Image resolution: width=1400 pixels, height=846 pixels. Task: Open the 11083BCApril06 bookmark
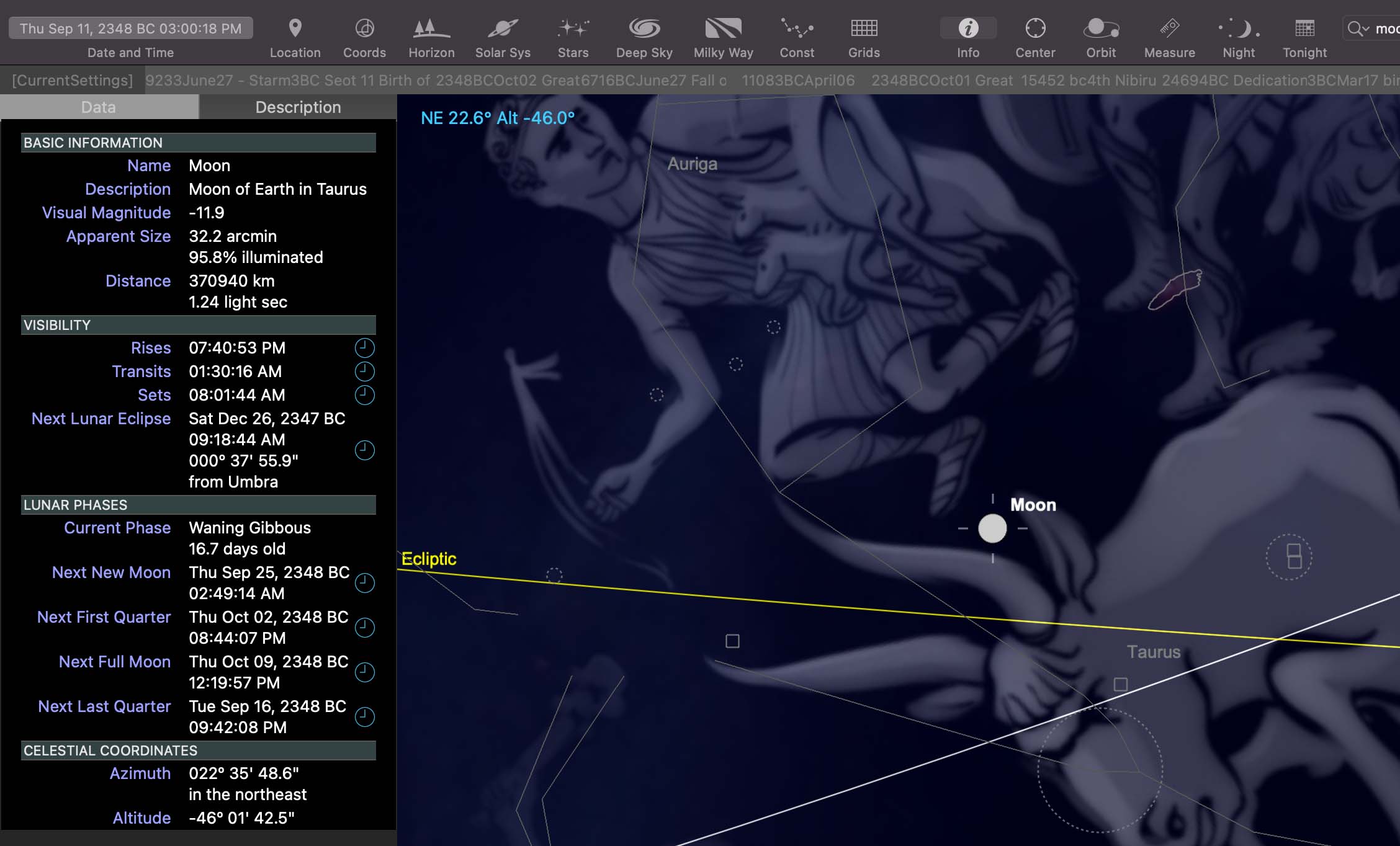click(x=798, y=81)
